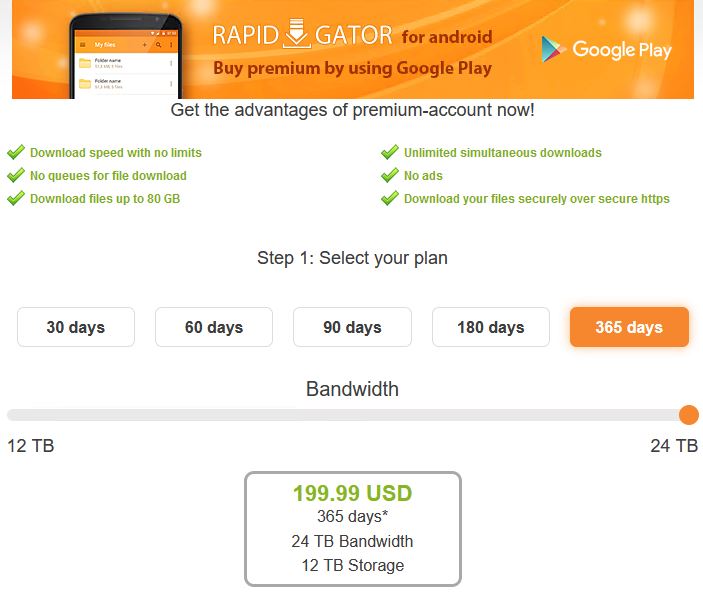Open the Buy premium by Google Play banner
The width and height of the screenshot is (703, 598).
352,68
